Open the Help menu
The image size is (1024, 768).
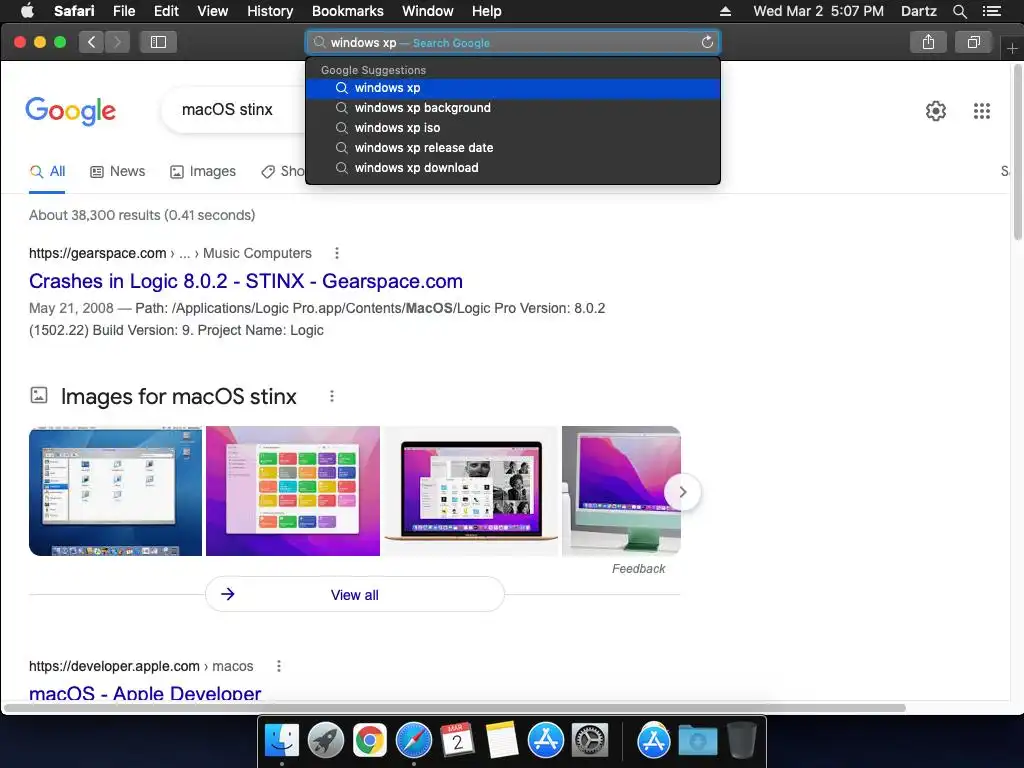pos(487,11)
